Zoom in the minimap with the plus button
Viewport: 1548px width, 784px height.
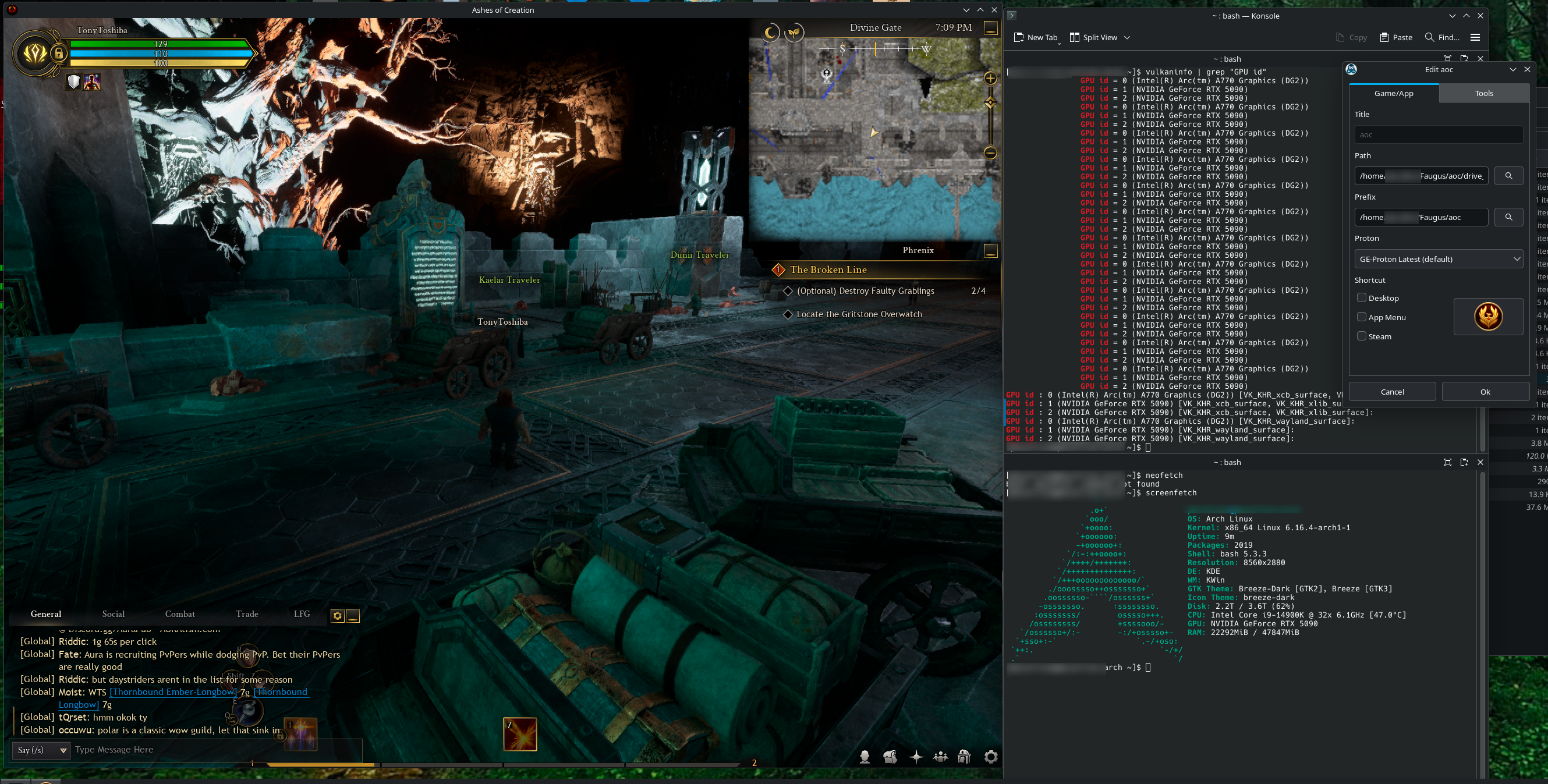point(990,78)
